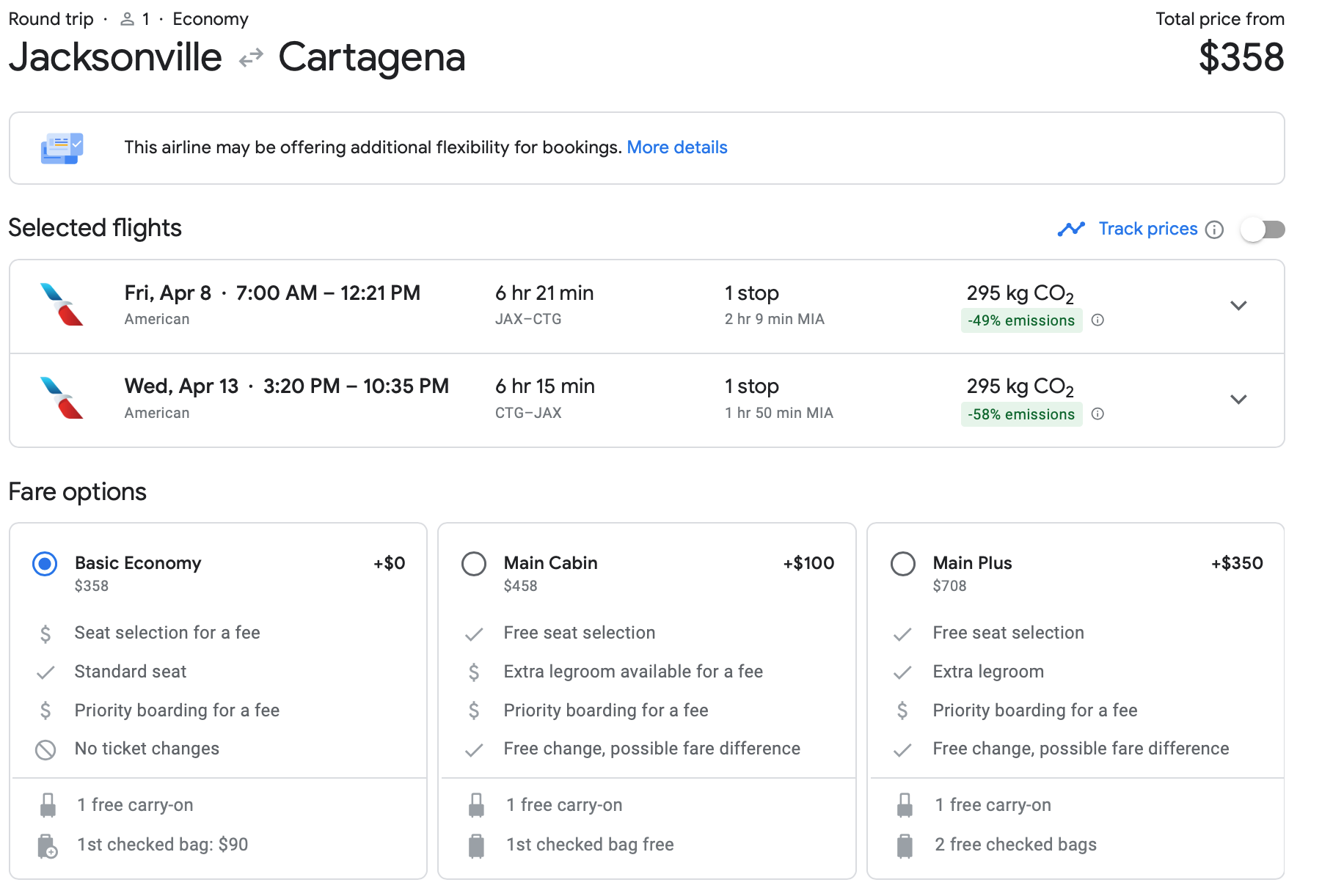Click the Main Plus $708 price
1344x896 pixels.
949,586
